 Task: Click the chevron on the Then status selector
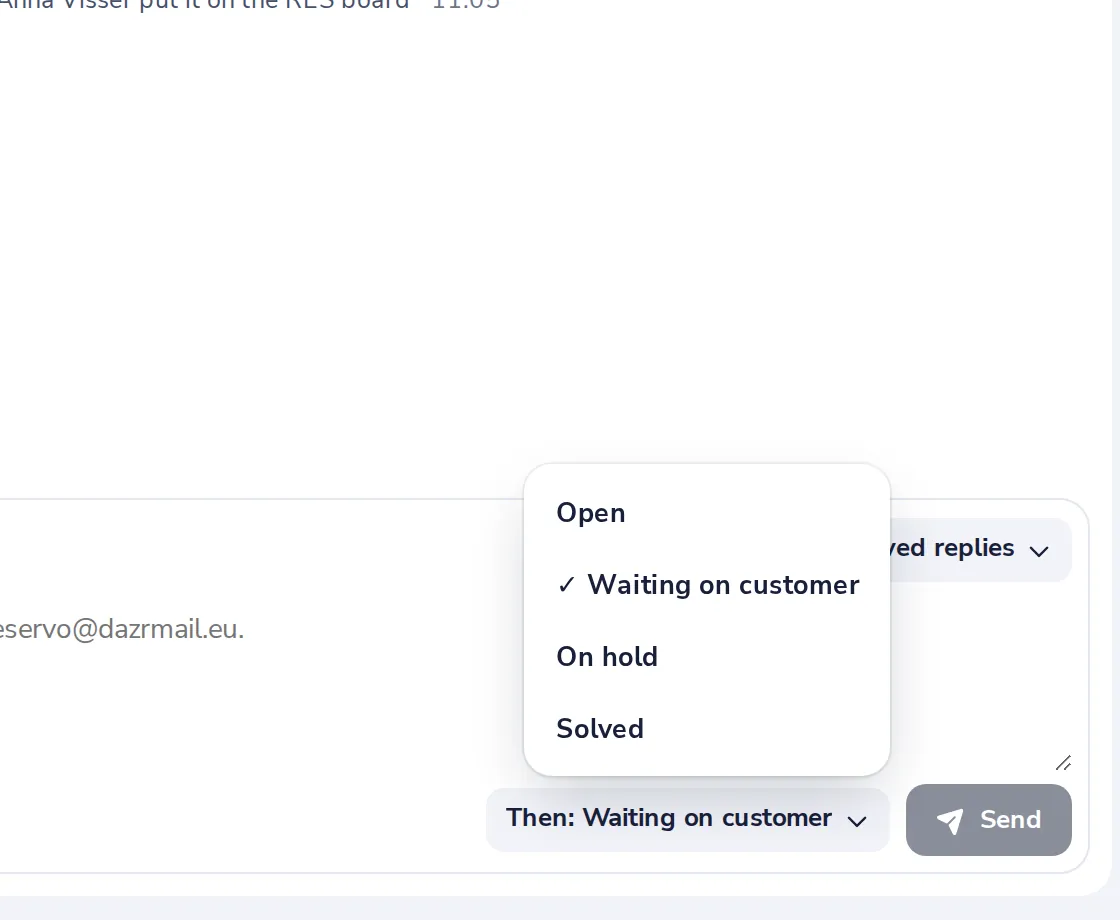[x=857, y=821]
